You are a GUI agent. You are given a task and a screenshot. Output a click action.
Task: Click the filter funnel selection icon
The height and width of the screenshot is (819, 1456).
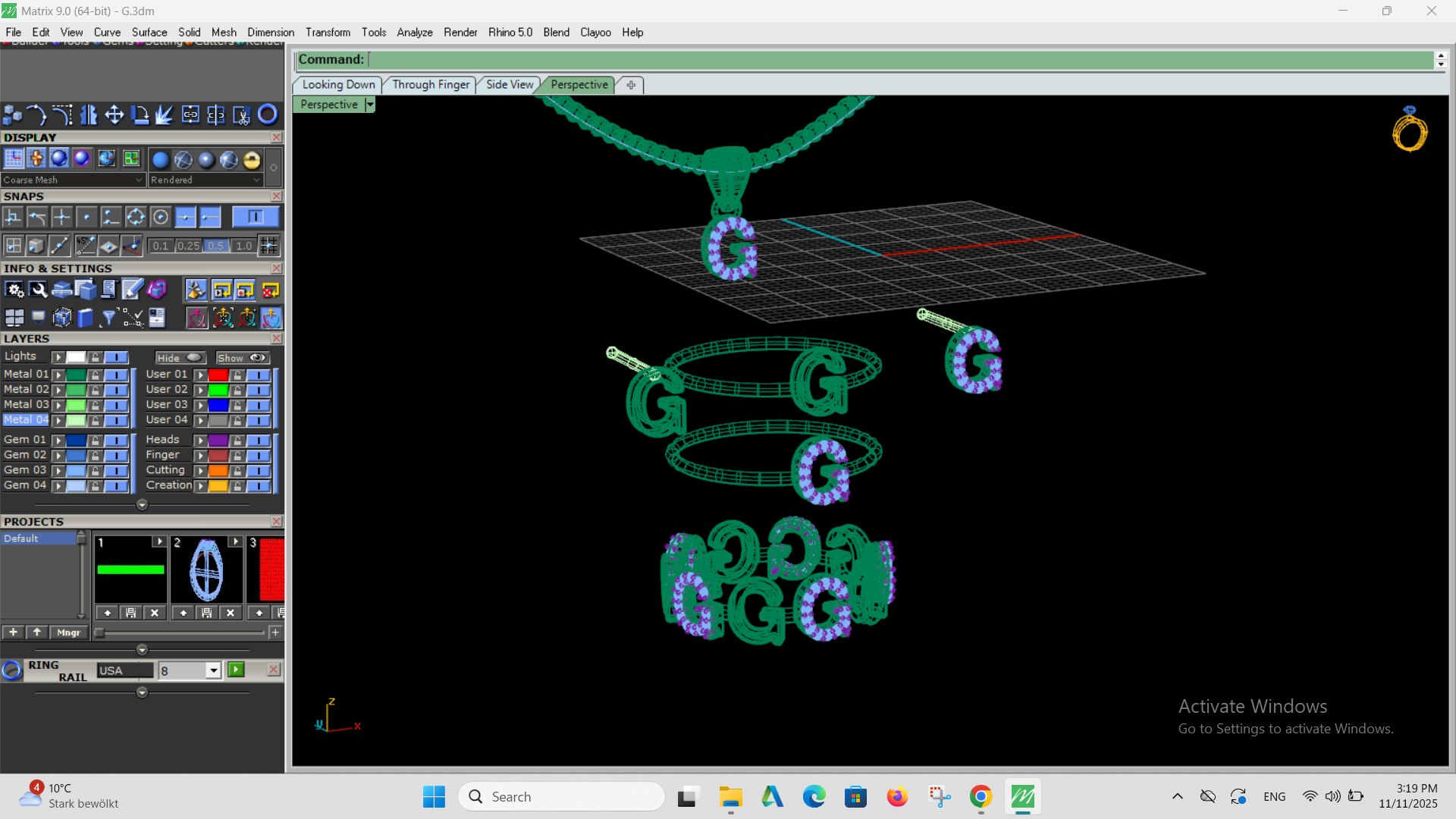tap(108, 318)
